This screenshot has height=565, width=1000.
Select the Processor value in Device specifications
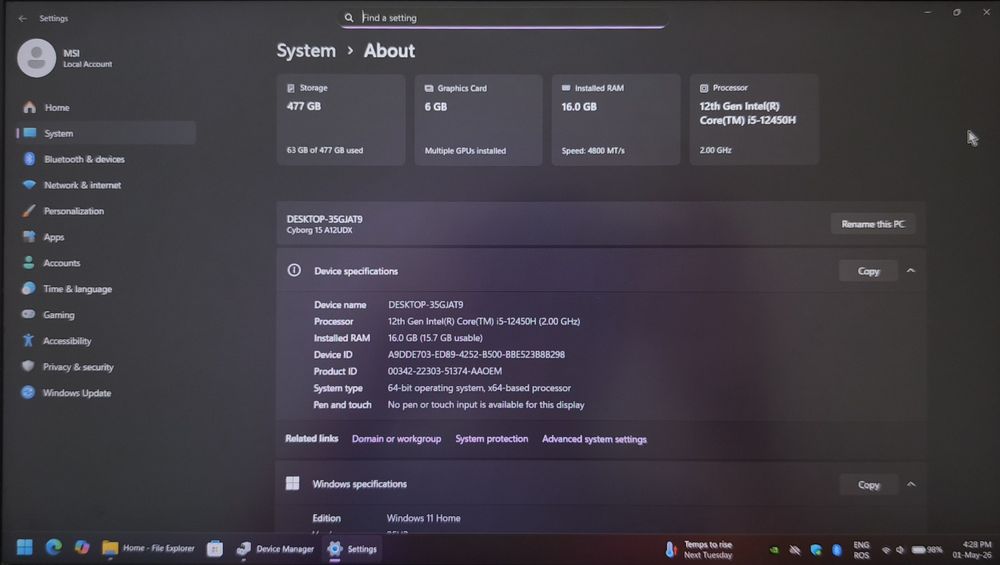(484, 321)
